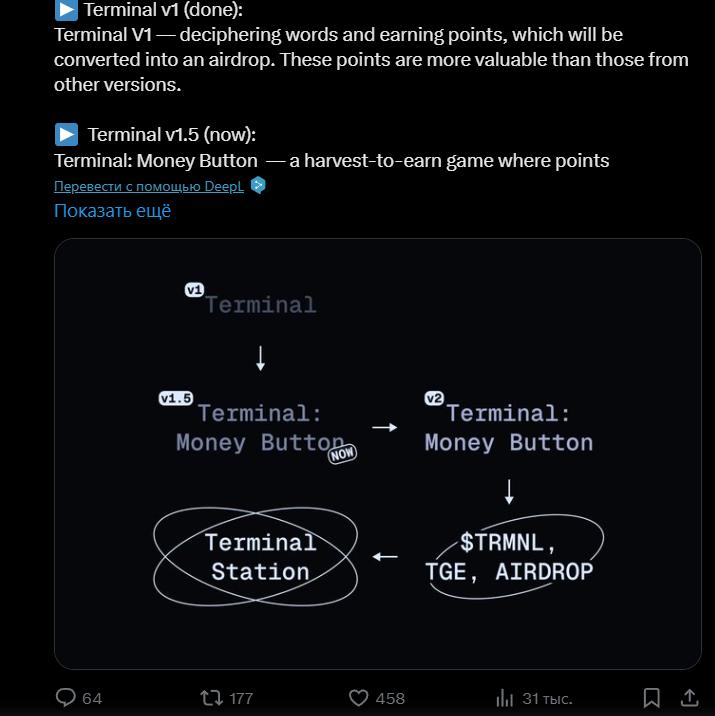Open the image at the Terminal Station ellipse
The width and height of the screenshot is (715, 716).
pos(256,557)
